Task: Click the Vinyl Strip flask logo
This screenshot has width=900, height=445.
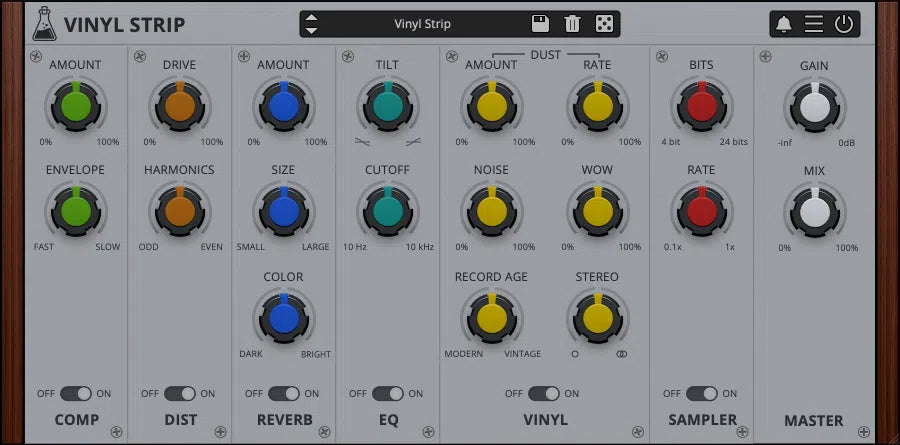Action: (x=43, y=23)
